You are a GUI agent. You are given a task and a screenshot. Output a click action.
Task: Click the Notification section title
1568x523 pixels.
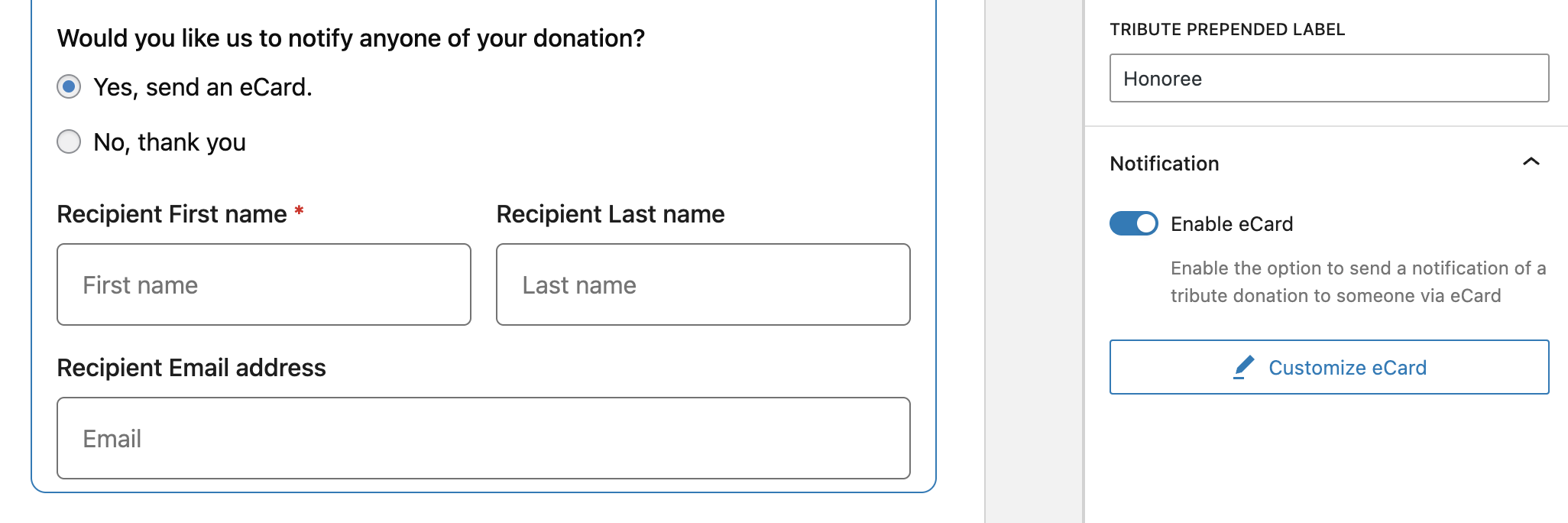click(x=1164, y=163)
